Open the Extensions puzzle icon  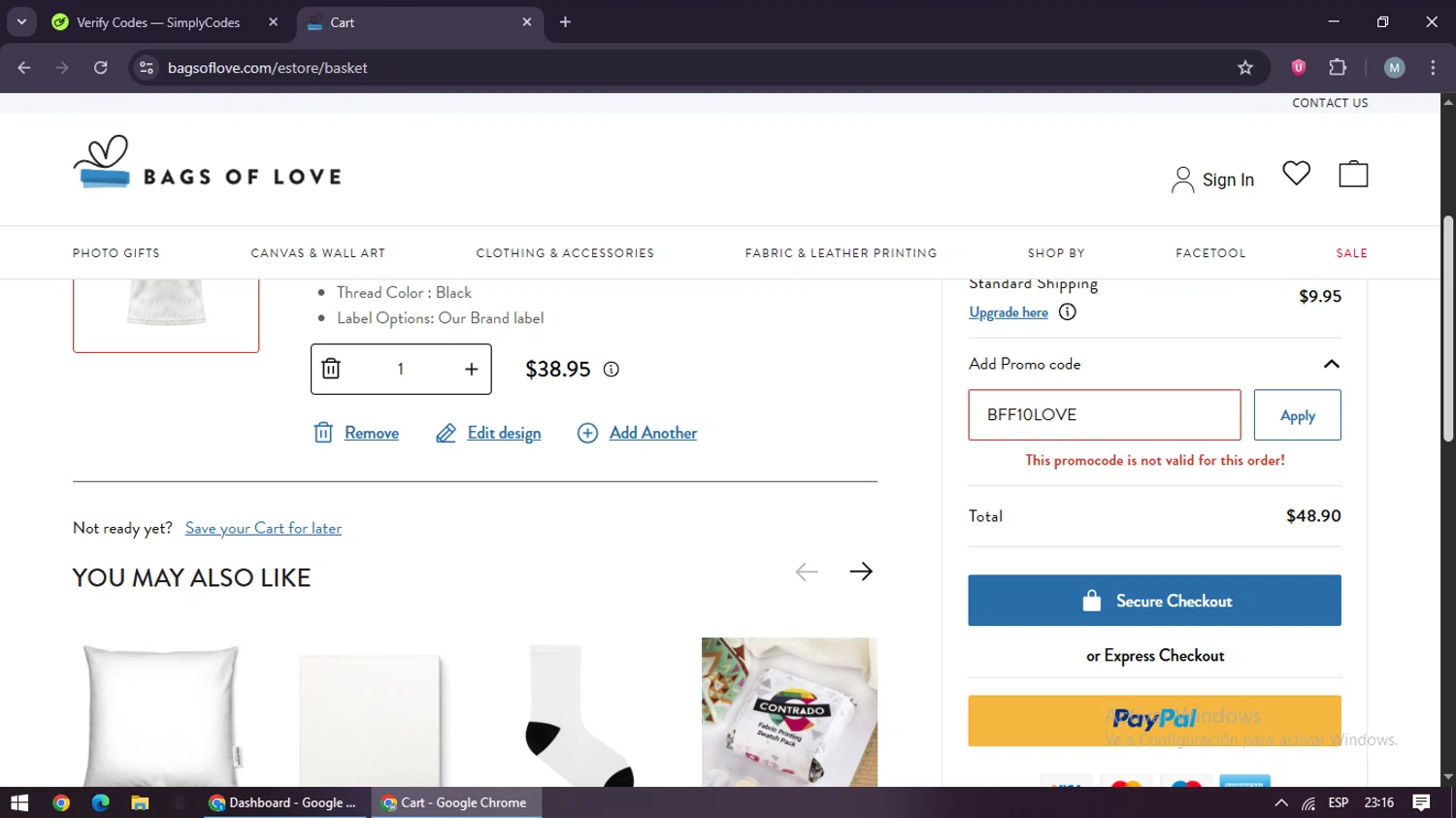pyautogui.click(x=1338, y=67)
